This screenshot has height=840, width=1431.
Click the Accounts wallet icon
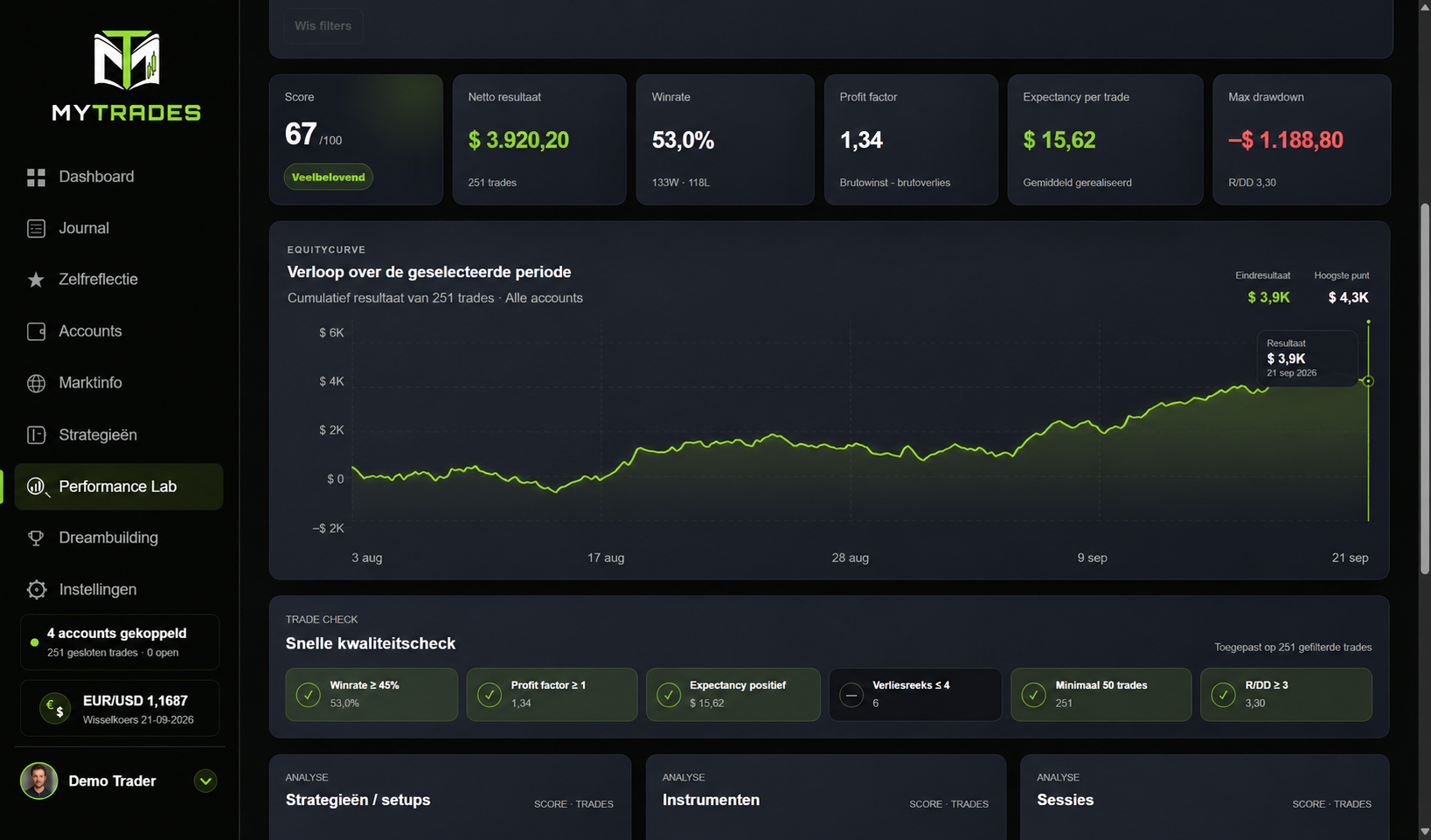pyautogui.click(x=36, y=331)
